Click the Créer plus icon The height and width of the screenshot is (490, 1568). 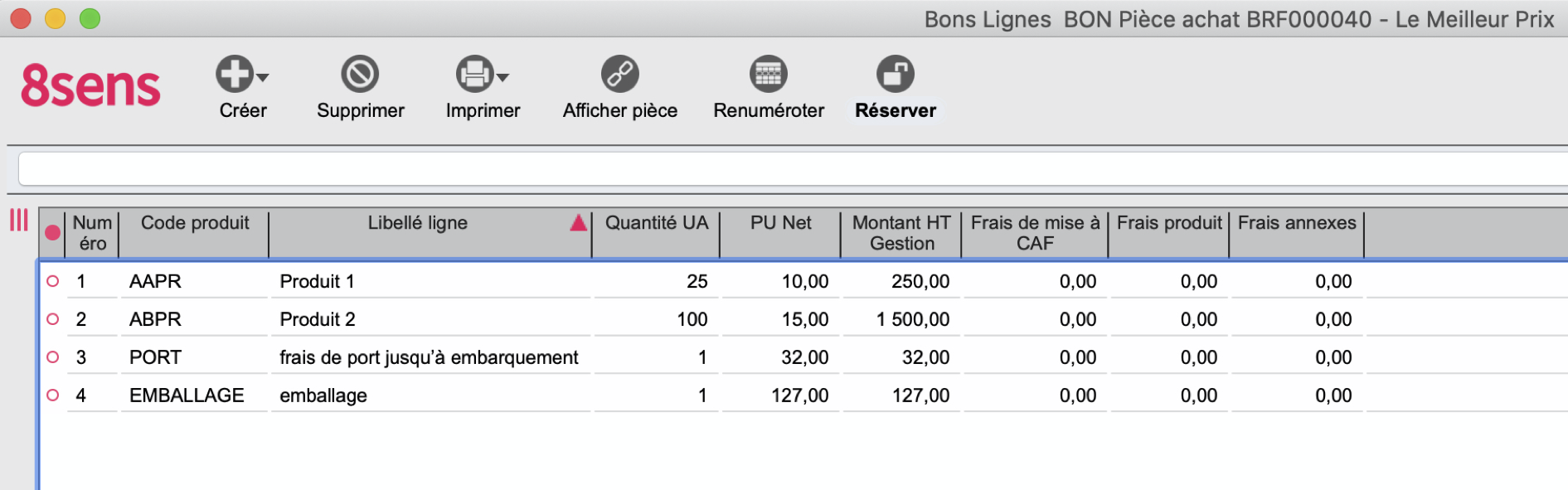click(x=235, y=74)
